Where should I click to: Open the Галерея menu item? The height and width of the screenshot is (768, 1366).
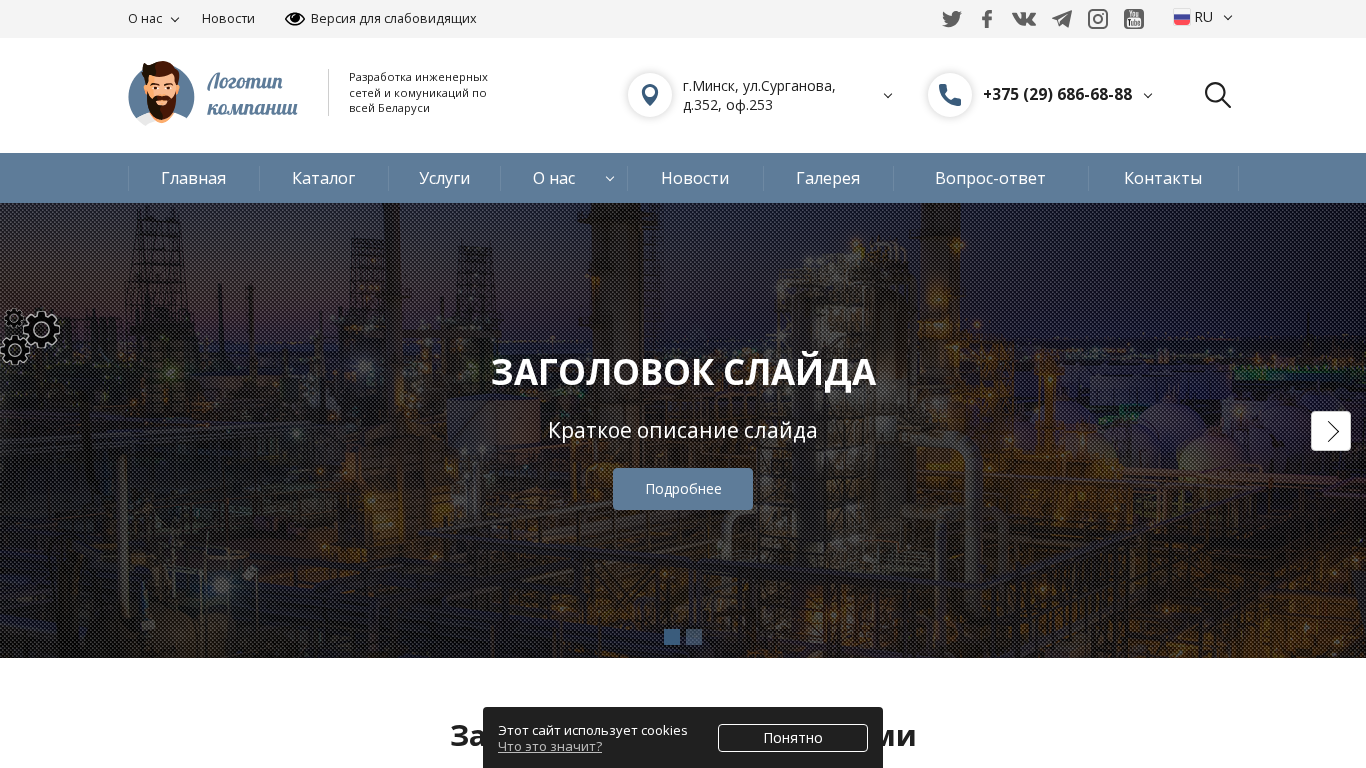(828, 178)
